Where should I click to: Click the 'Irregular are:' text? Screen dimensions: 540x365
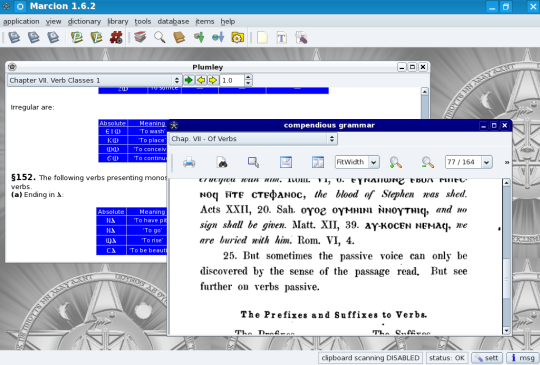tap(32, 107)
